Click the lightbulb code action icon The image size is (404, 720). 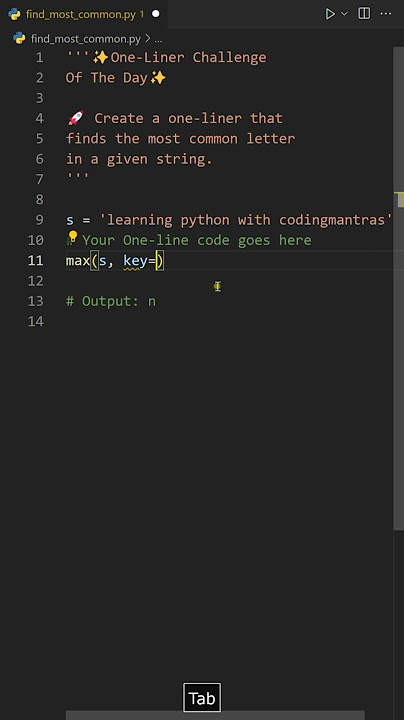(73, 236)
